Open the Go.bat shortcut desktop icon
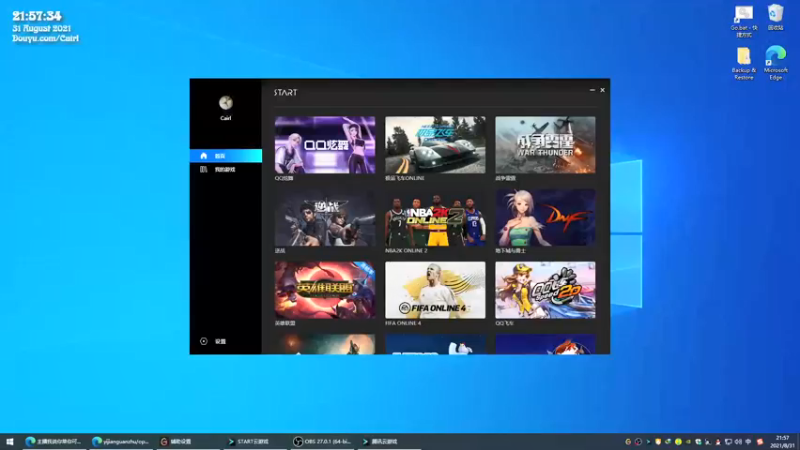 pos(744,21)
